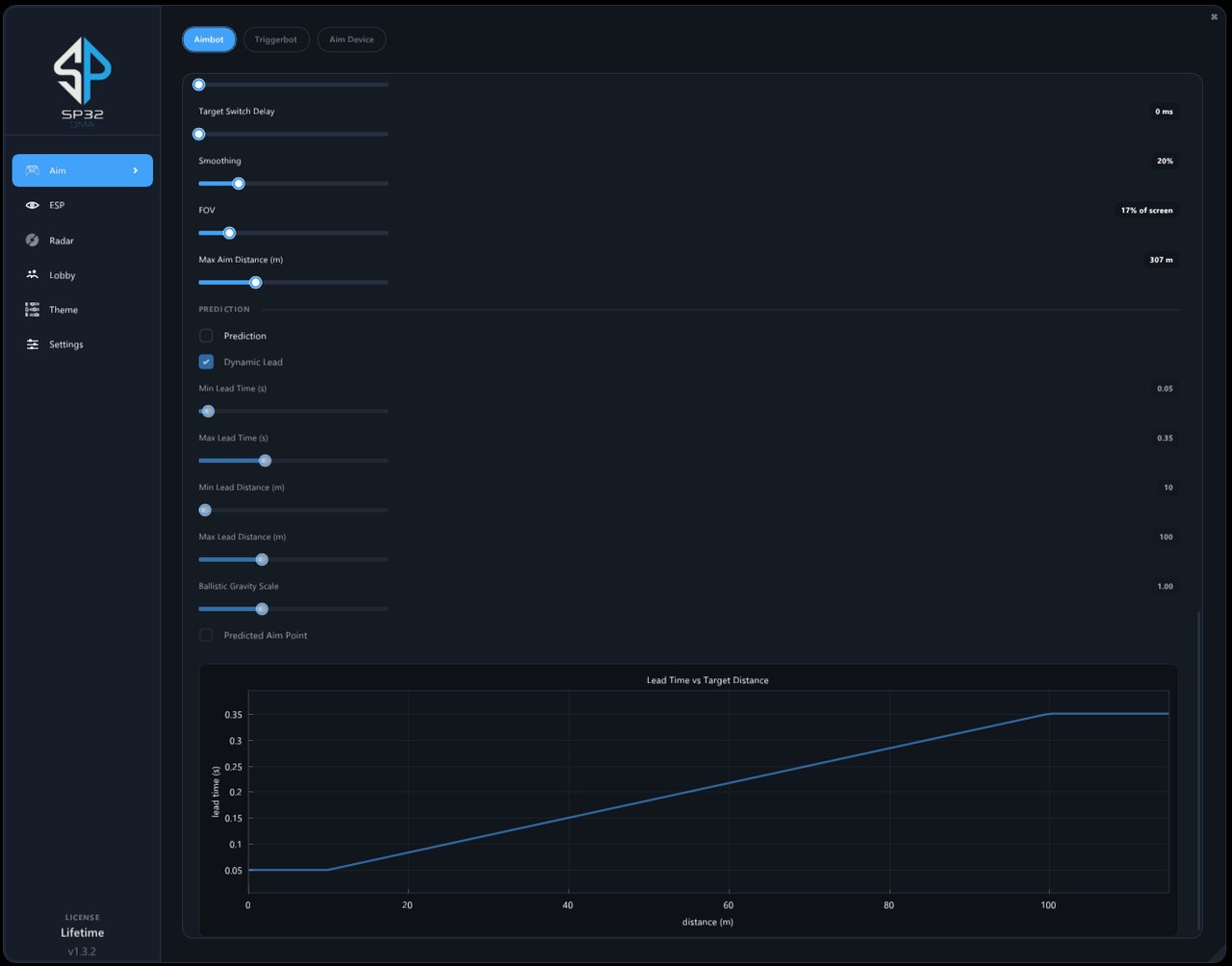Click the chevron arrow on Aim item

(136, 170)
